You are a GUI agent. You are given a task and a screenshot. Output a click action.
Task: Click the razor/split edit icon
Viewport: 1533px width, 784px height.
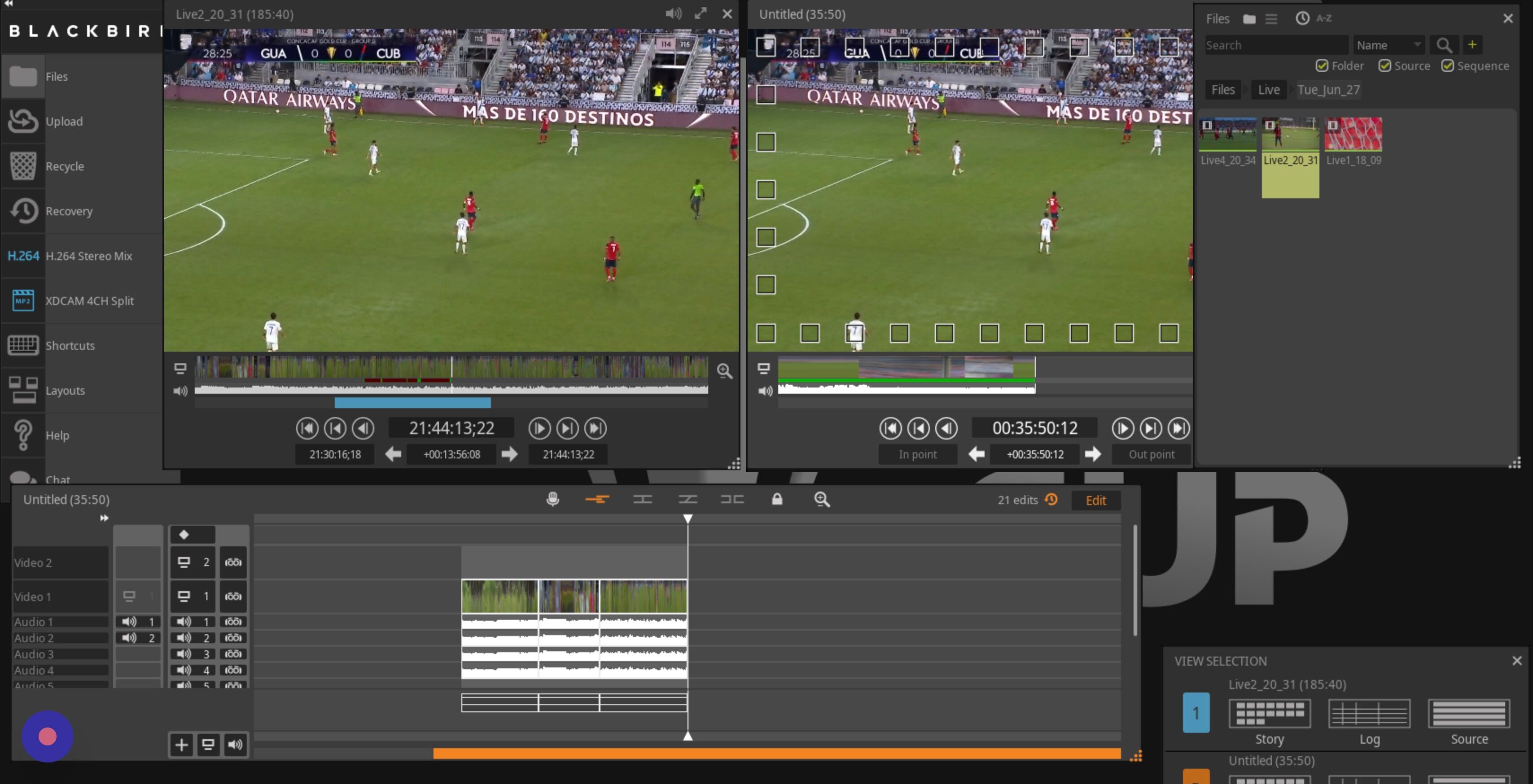(x=688, y=500)
